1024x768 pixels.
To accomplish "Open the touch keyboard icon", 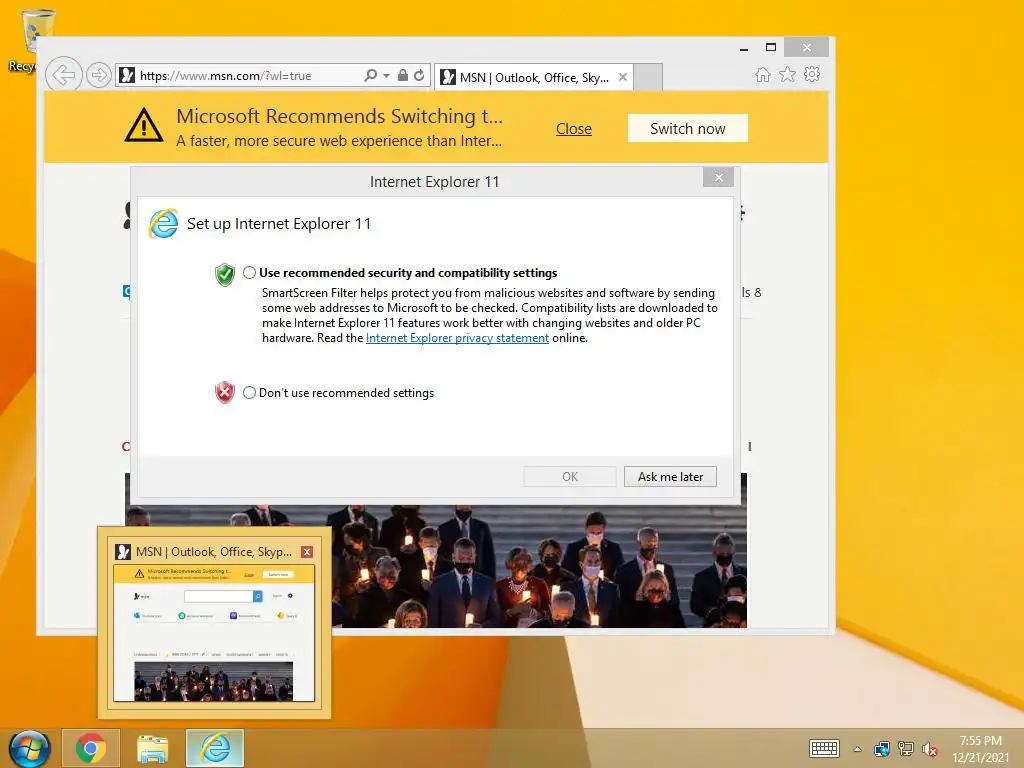I will point(824,748).
